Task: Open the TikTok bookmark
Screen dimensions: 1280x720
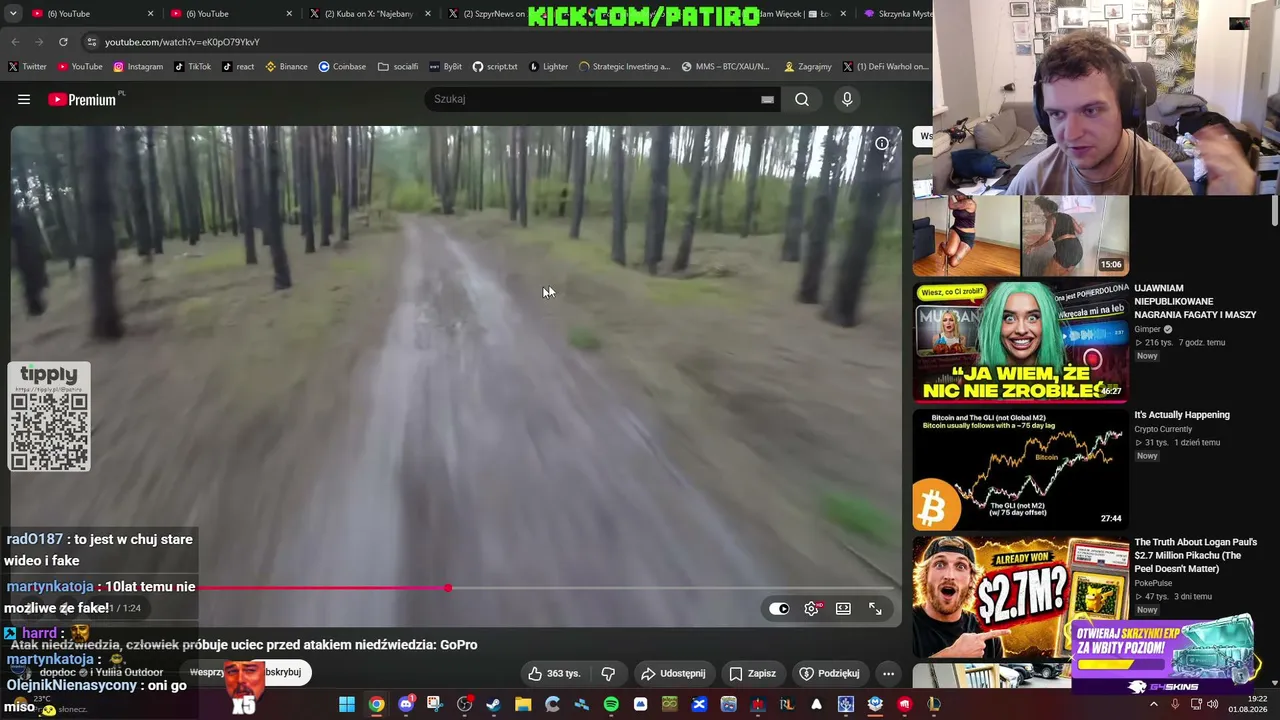Action: 192,67
